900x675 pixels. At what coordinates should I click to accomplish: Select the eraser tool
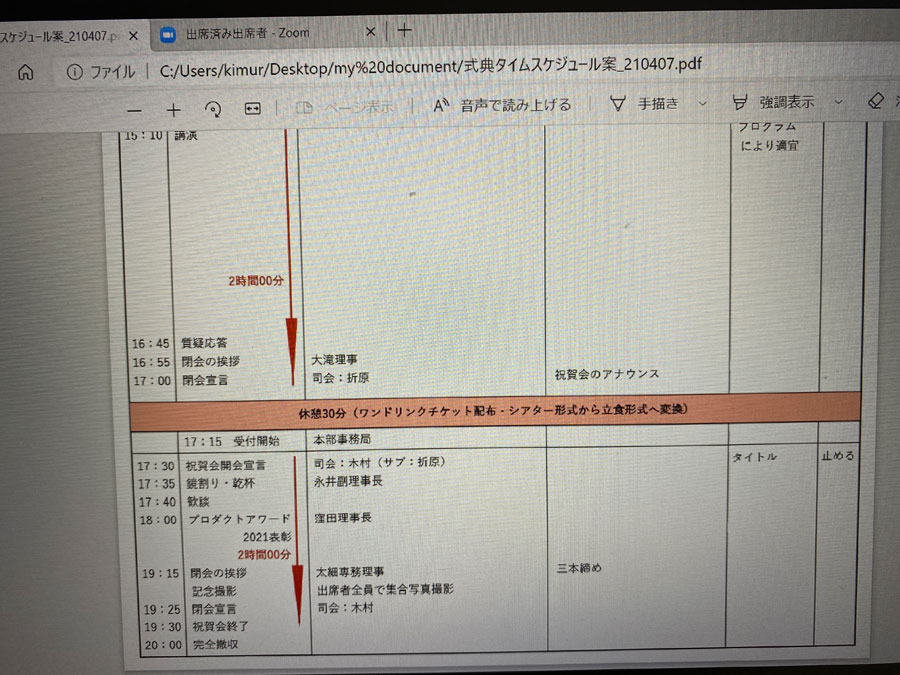(875, 101)
